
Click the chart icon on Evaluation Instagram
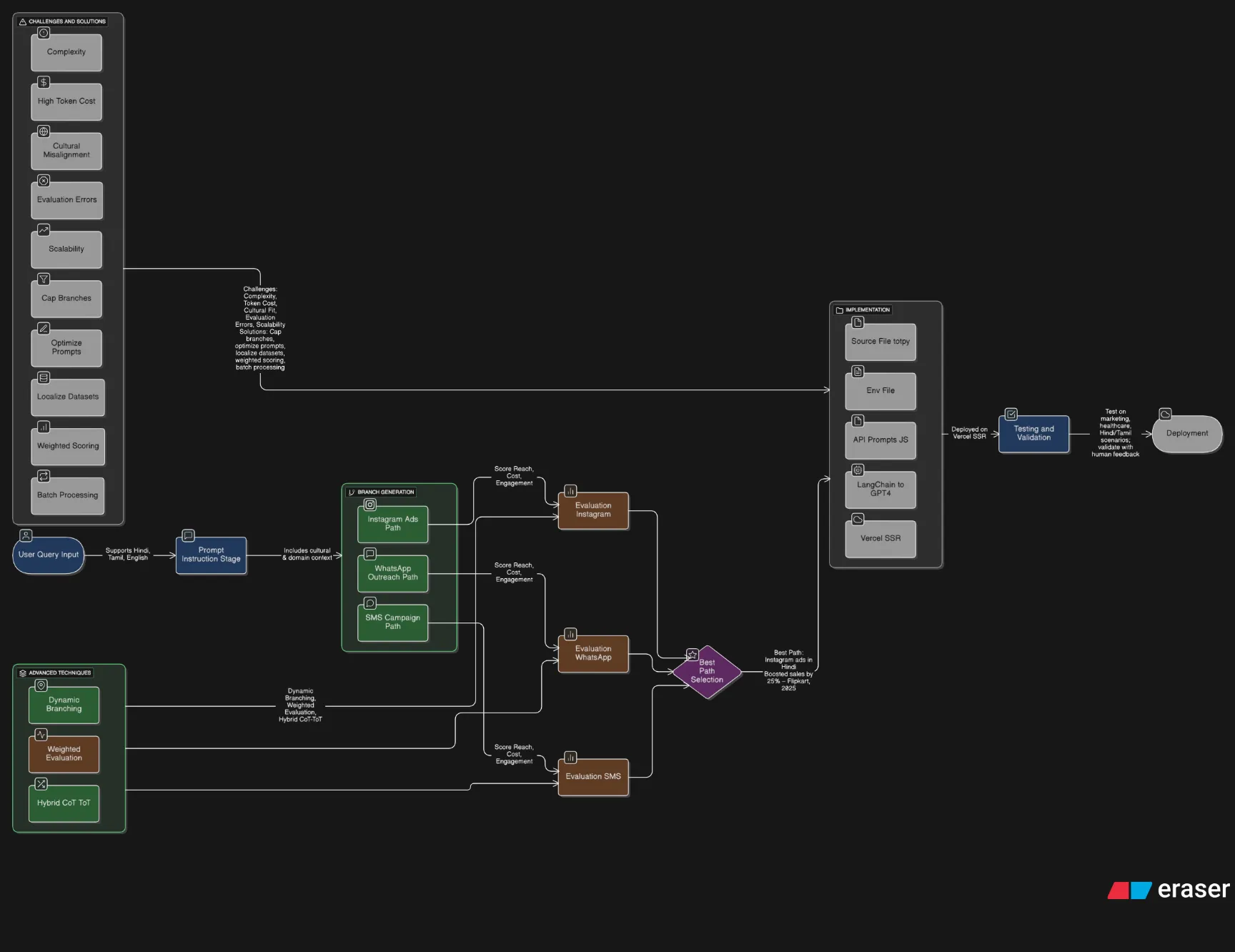point(570,491)
